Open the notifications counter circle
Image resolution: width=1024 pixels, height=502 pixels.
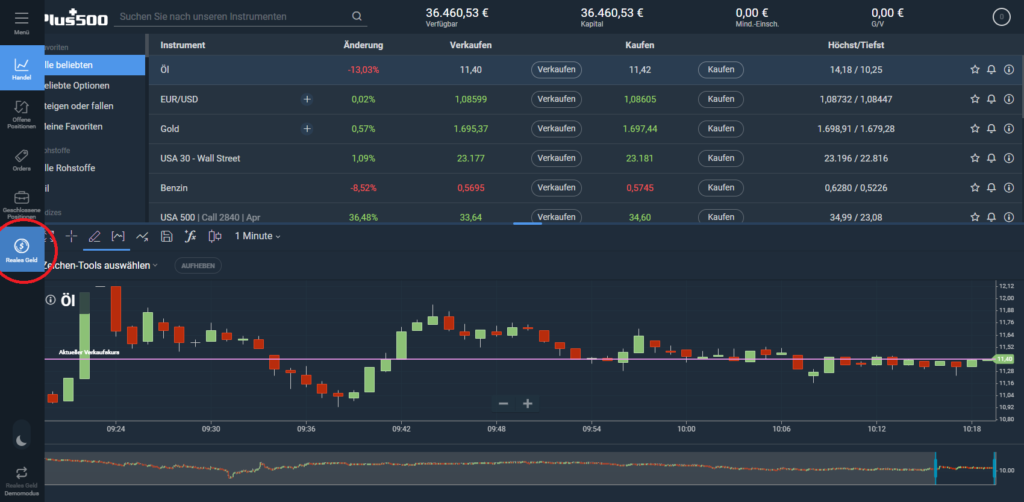[1001, 17]
